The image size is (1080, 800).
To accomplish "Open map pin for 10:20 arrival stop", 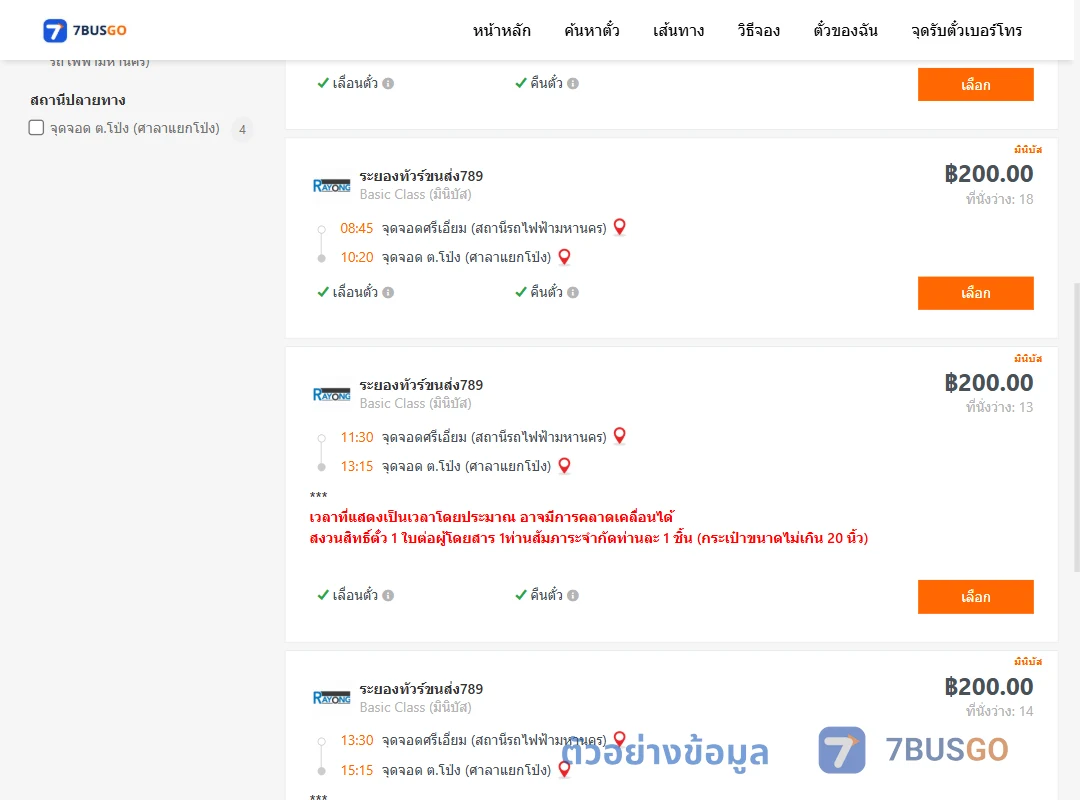I will pyautogui.click(x=564, y=256).
